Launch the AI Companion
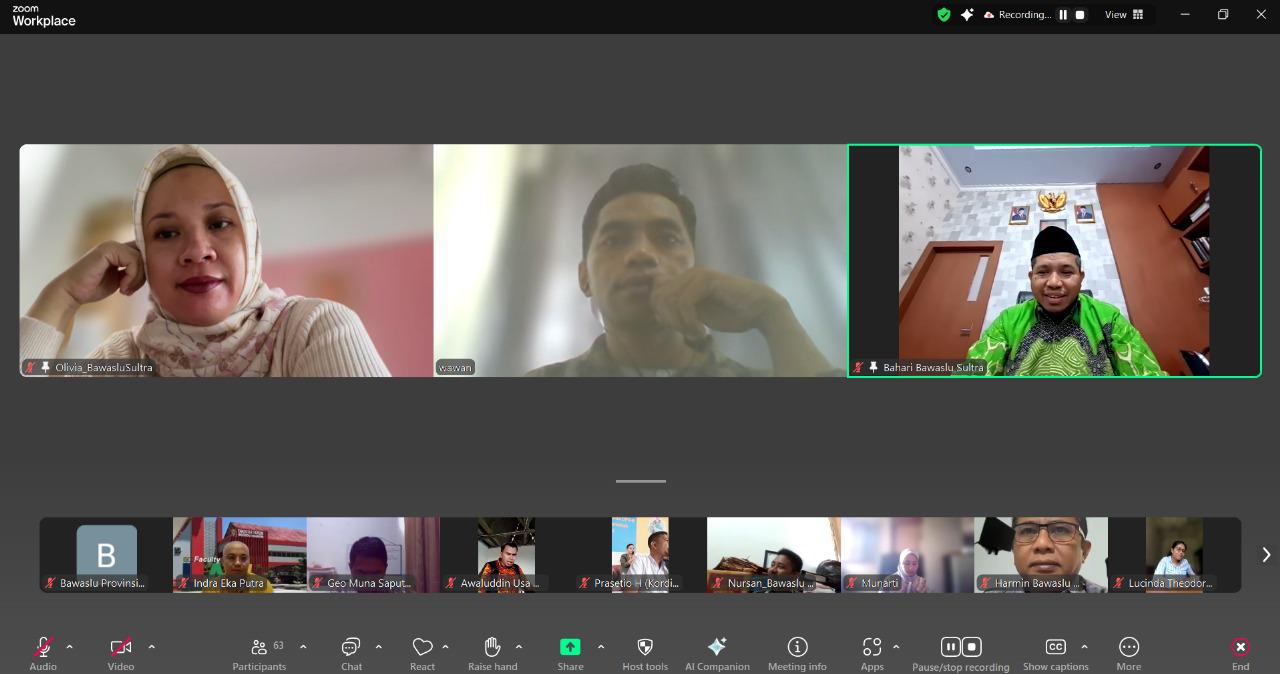 [717, 648]
